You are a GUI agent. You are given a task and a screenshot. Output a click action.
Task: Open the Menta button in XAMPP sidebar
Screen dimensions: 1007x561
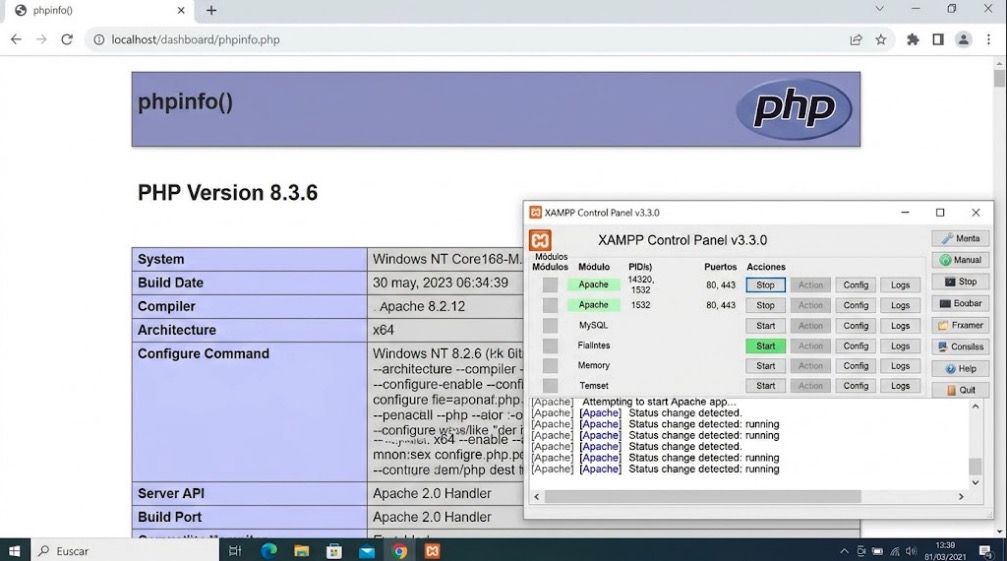click(x=960, y=238)
